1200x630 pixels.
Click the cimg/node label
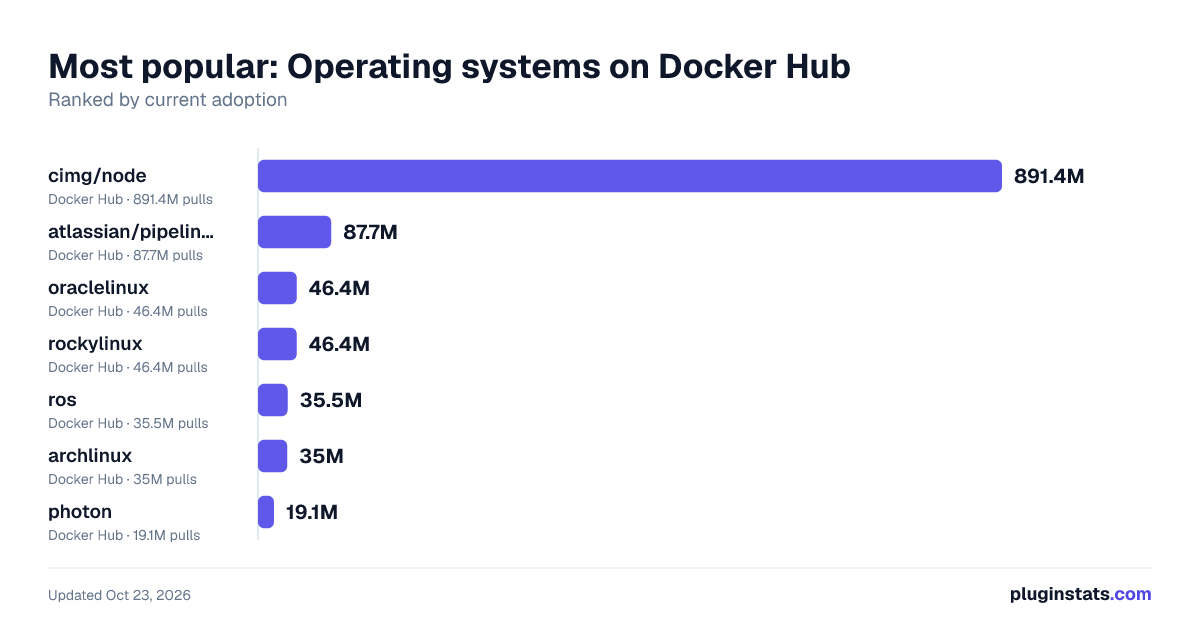[x=97, y=176]
